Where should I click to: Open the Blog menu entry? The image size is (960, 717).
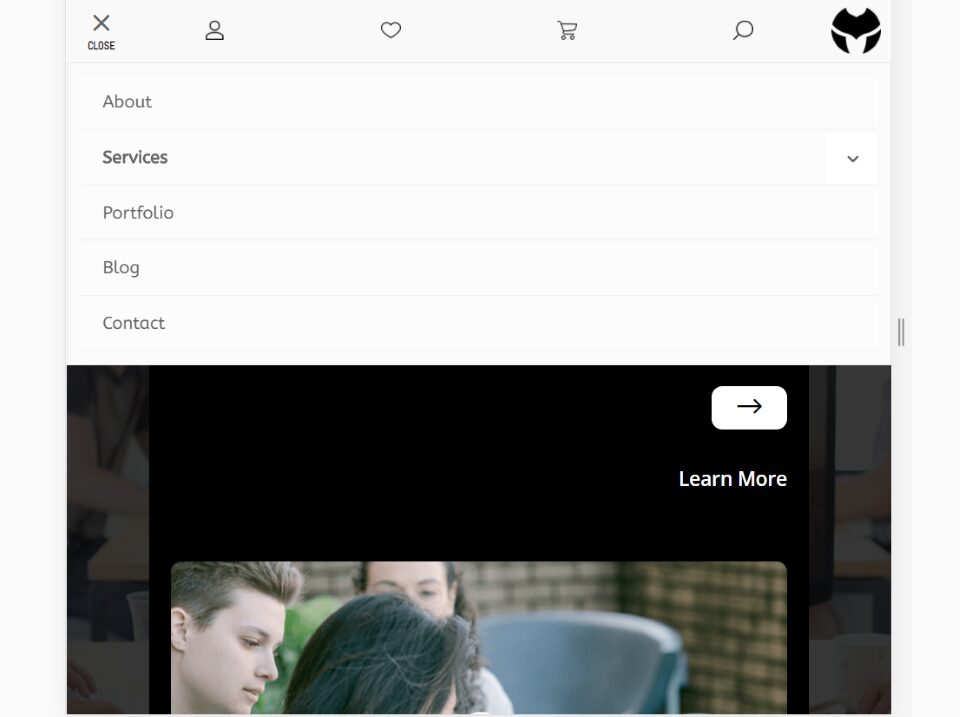(121, 268)
